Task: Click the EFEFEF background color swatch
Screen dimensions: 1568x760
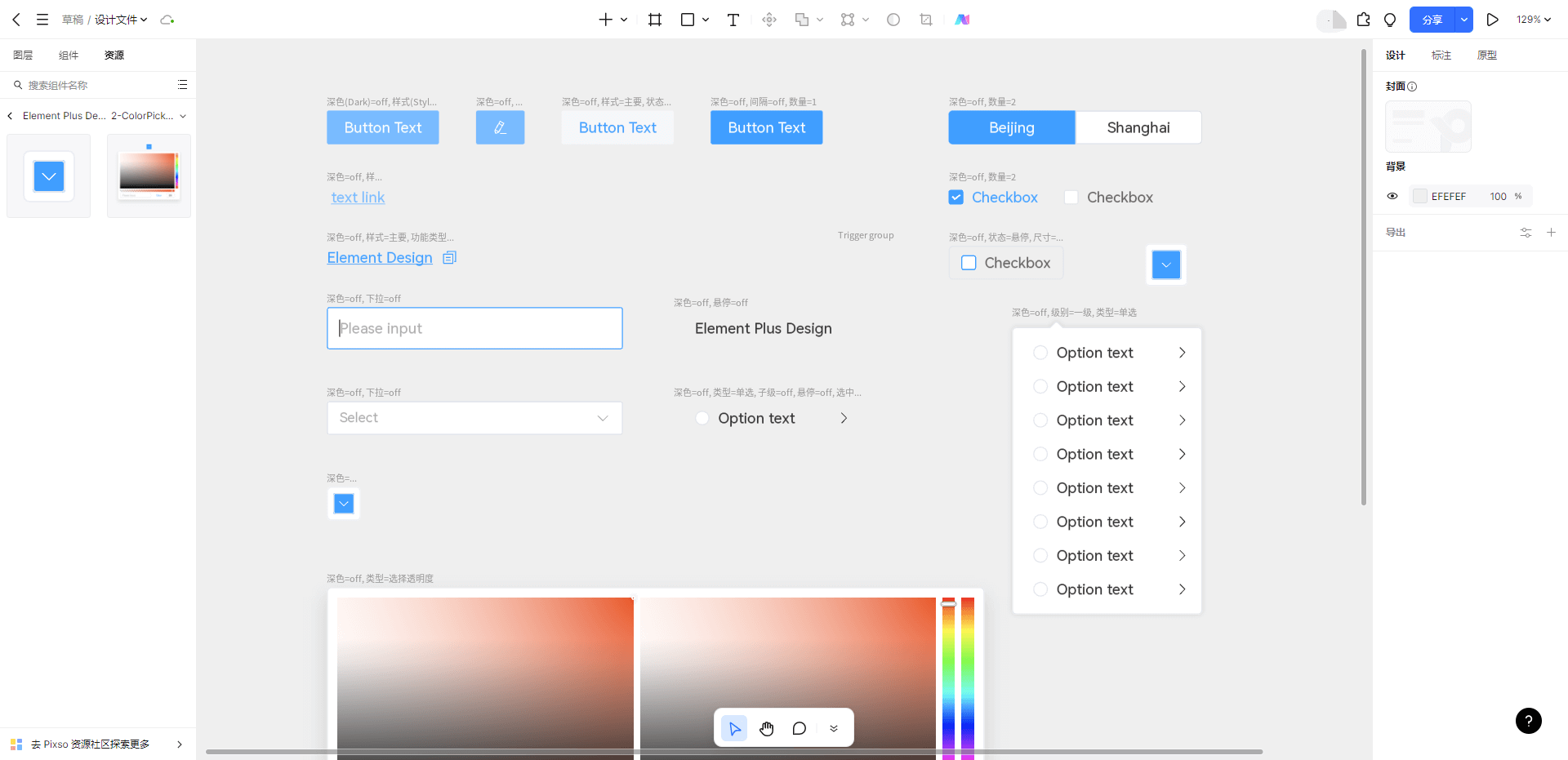Action: tap(1420, 196)
